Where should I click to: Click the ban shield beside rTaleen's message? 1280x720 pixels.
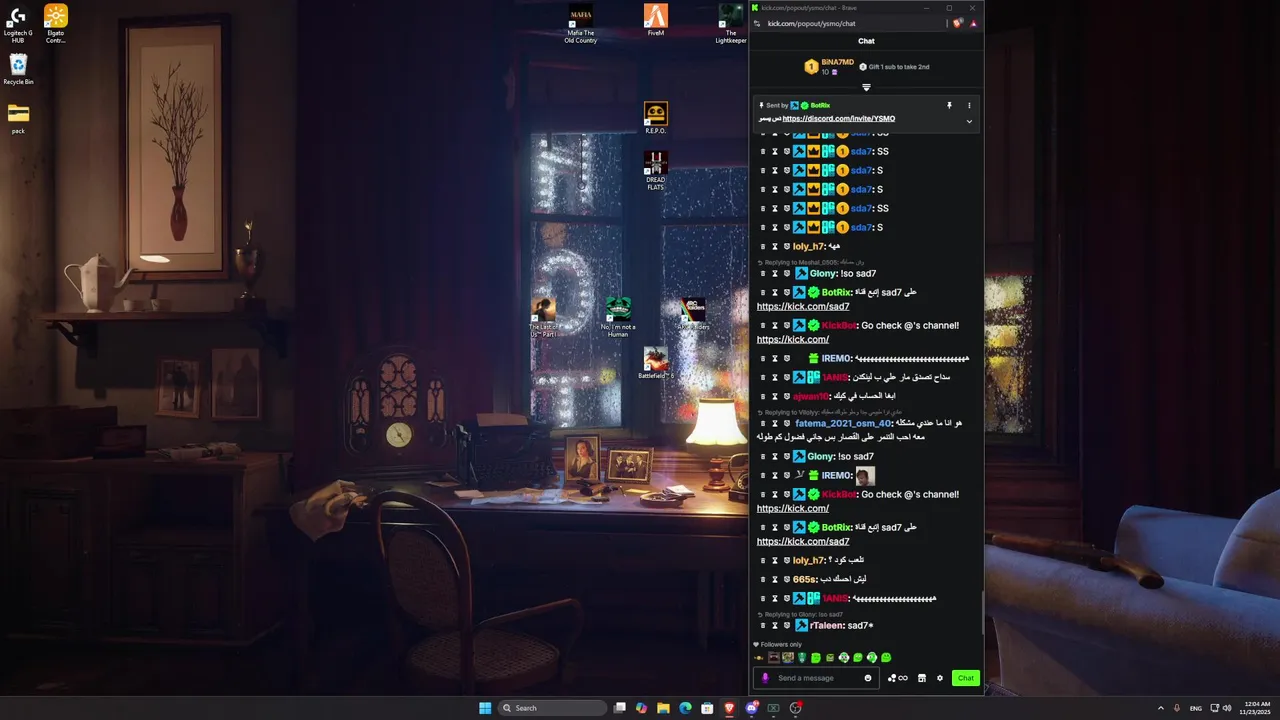(x=786, y=625)
